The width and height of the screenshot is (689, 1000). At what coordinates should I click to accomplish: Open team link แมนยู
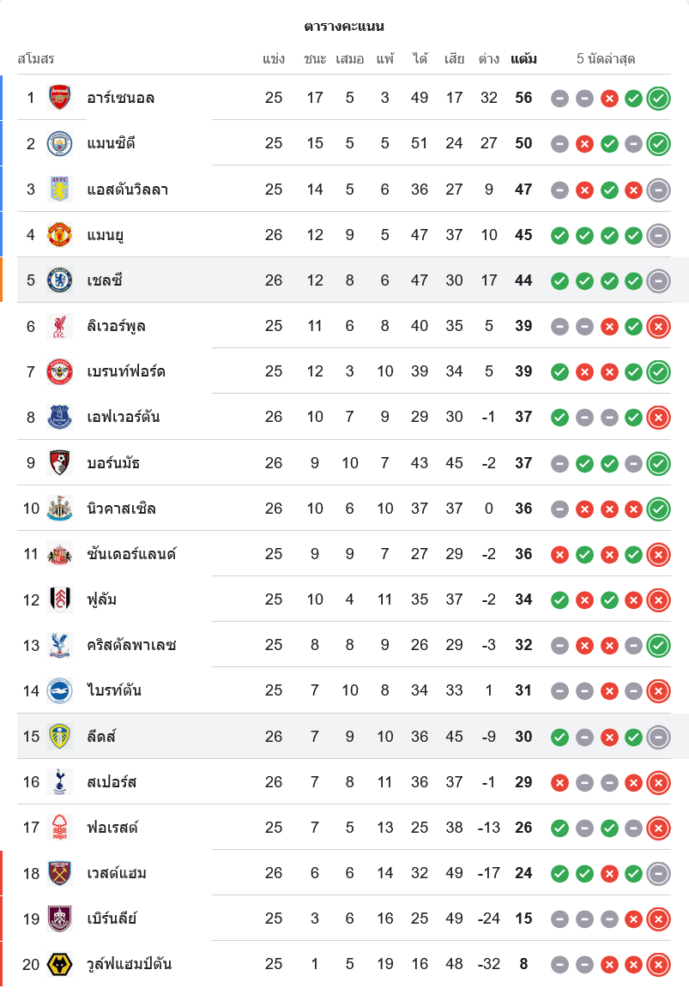[105, 235]
